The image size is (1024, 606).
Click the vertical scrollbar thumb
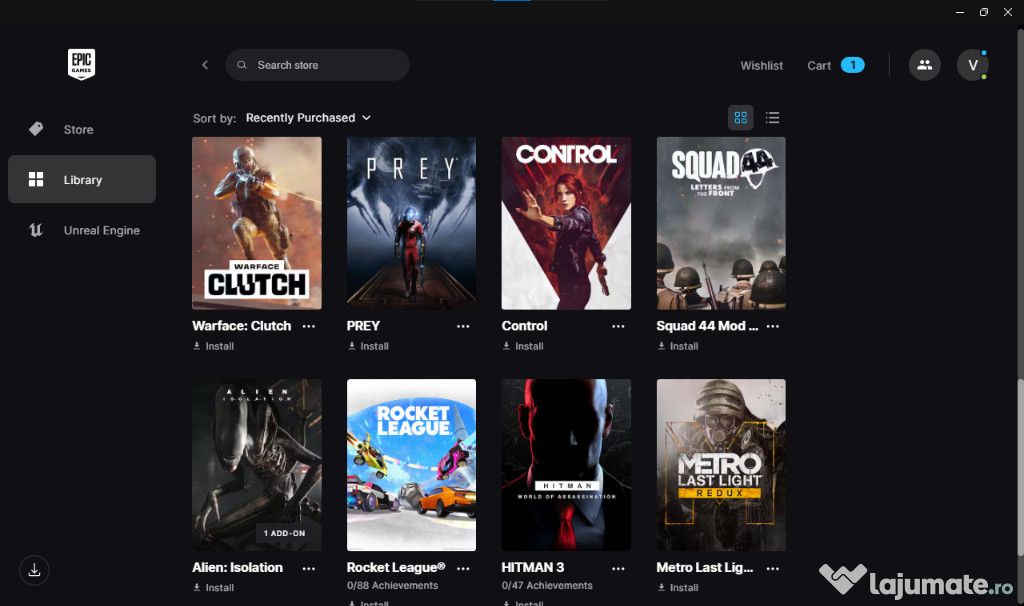tap(1020, 468)
